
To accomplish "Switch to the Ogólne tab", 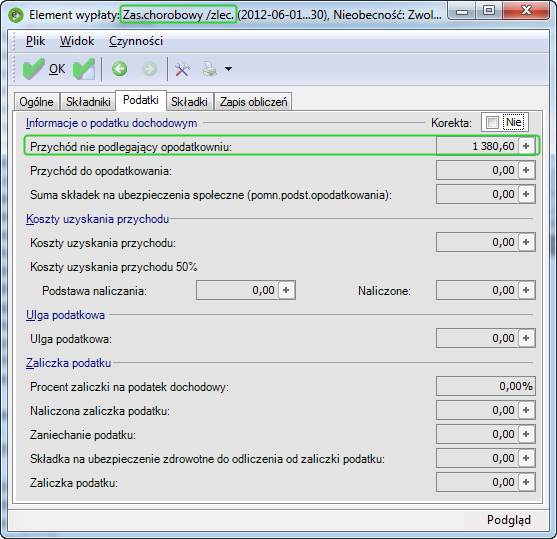I will pyautogui.click(x=37, y=102).
